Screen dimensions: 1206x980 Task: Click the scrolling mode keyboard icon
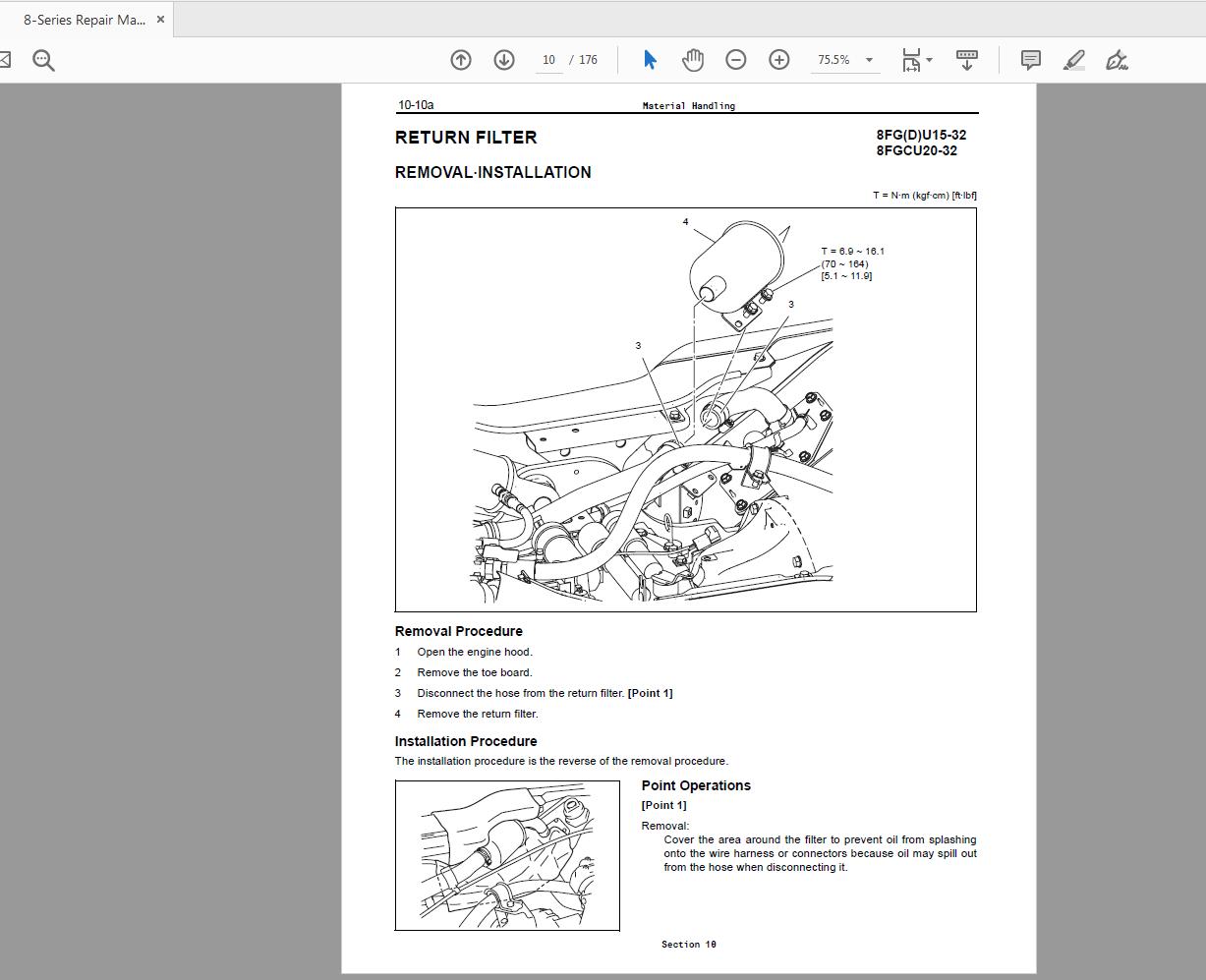point(967,60)
